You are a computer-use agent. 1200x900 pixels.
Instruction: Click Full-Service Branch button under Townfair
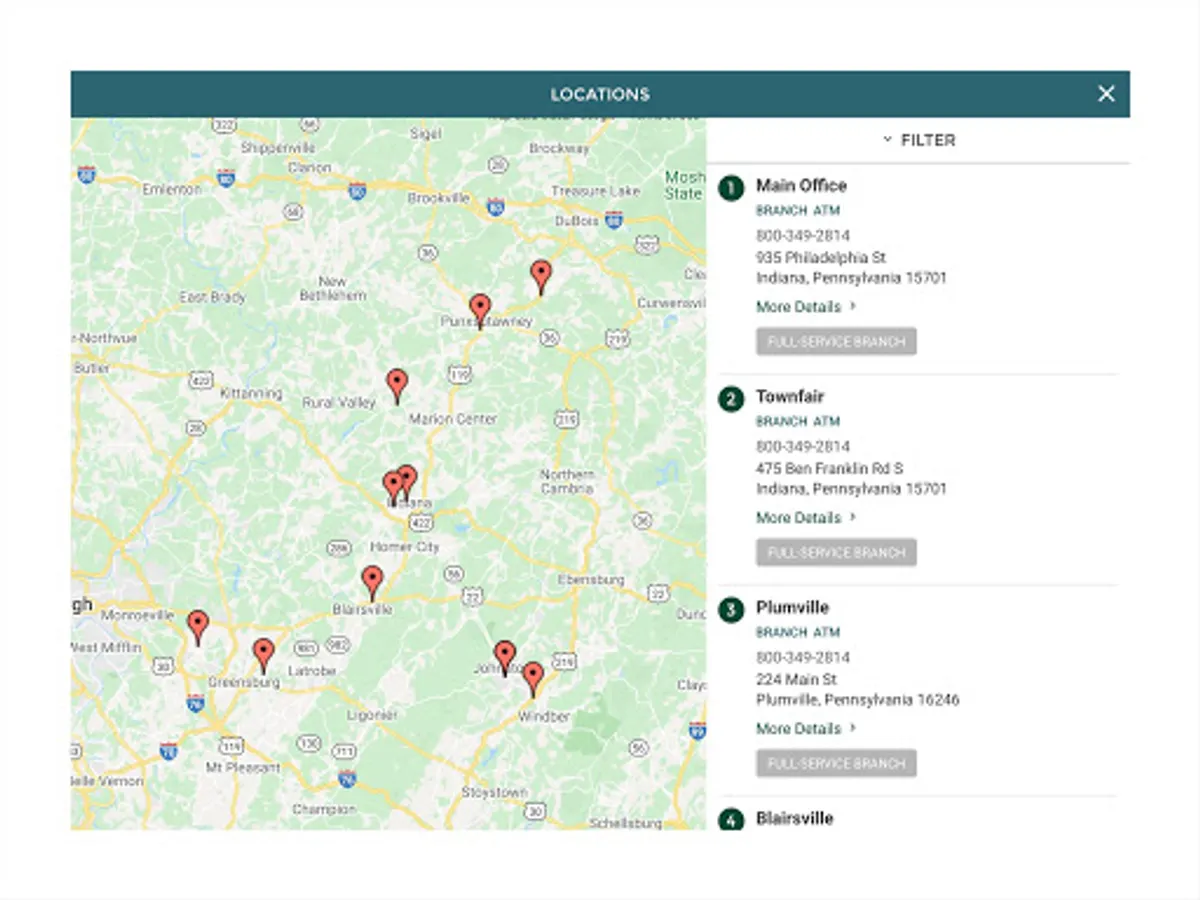pyautogui.click(x=836, y=553)
